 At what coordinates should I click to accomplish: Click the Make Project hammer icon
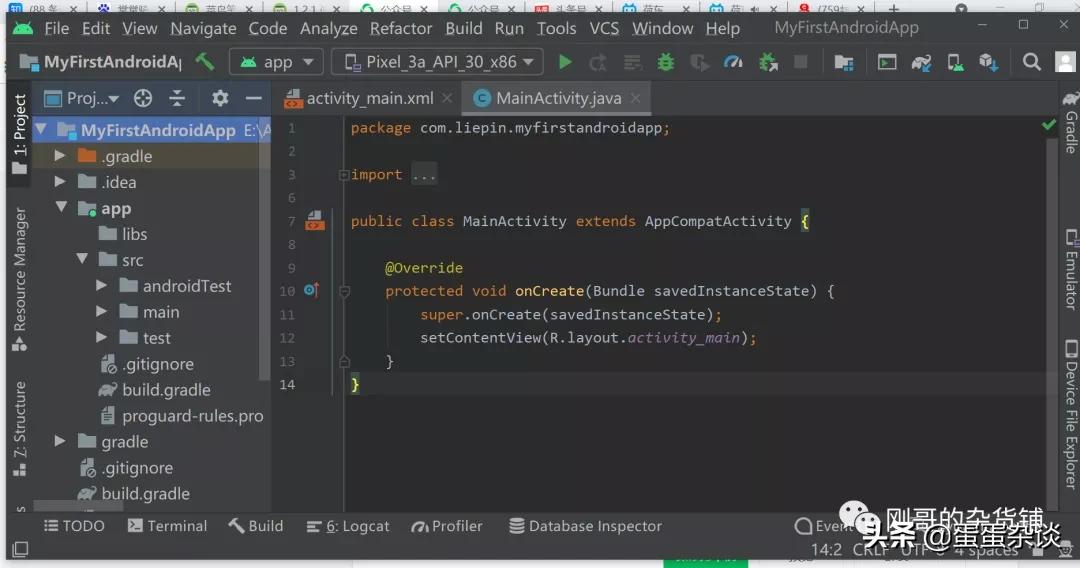tap(205, 62)
